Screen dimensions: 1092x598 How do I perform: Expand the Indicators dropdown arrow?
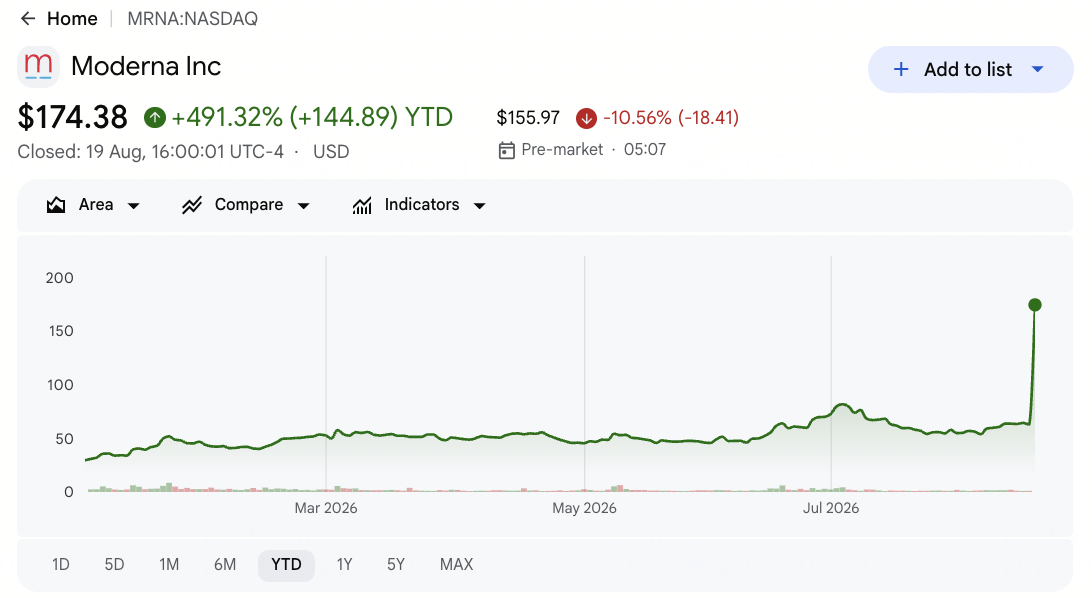tap(479, 205)
